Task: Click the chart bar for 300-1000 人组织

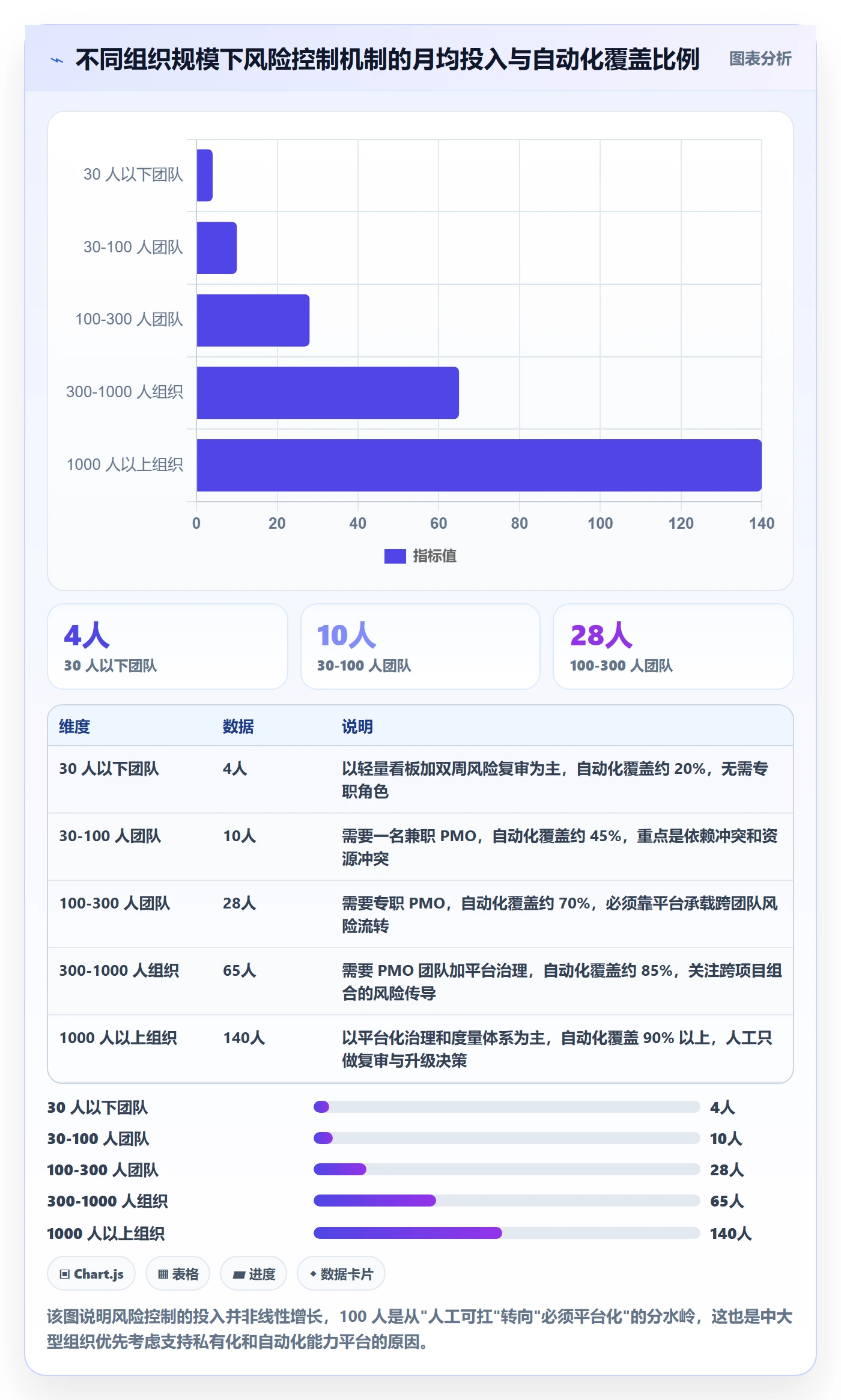Action: (x=327, y=393)
